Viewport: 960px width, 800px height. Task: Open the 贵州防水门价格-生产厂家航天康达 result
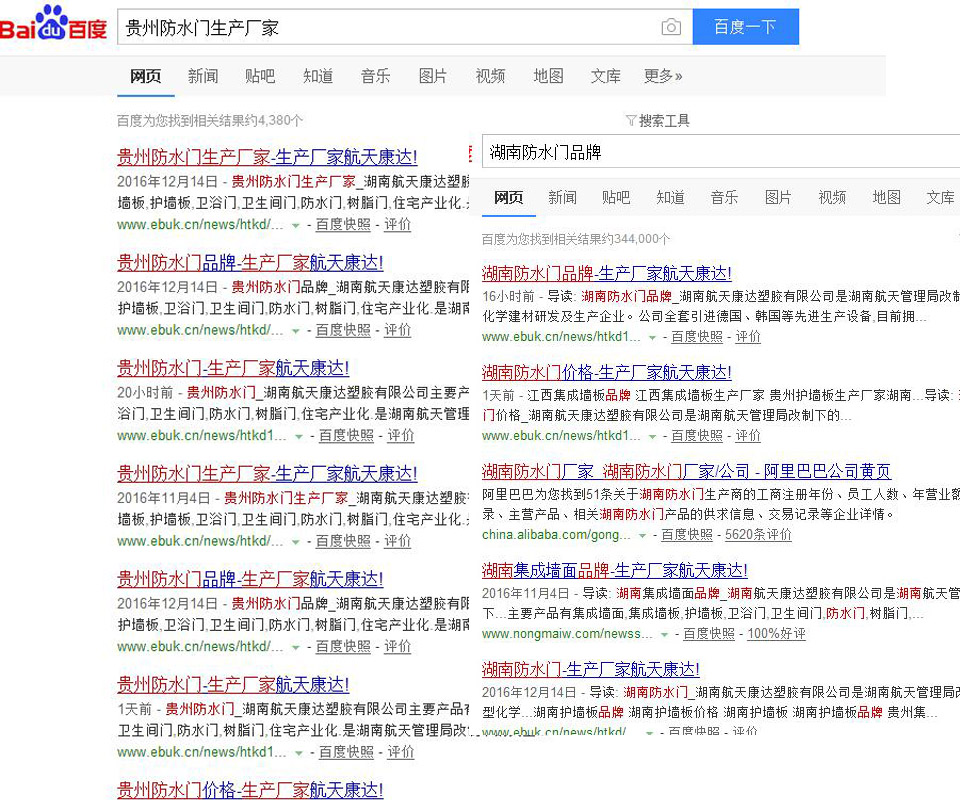coord(250,790)
